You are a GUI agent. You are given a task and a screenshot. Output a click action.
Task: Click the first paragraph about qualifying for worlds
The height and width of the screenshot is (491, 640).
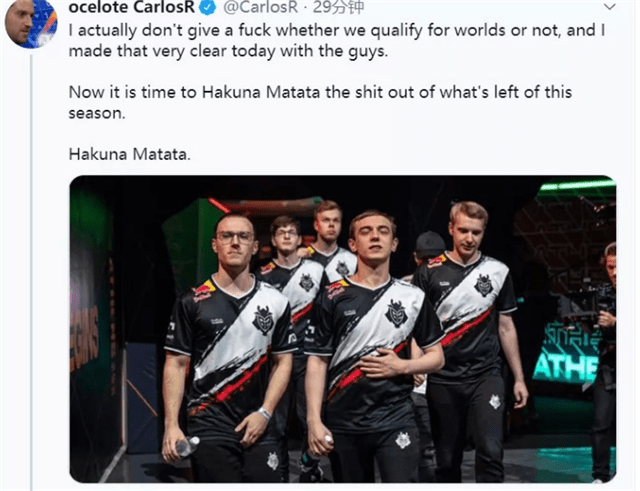click(x=337, y=41)
